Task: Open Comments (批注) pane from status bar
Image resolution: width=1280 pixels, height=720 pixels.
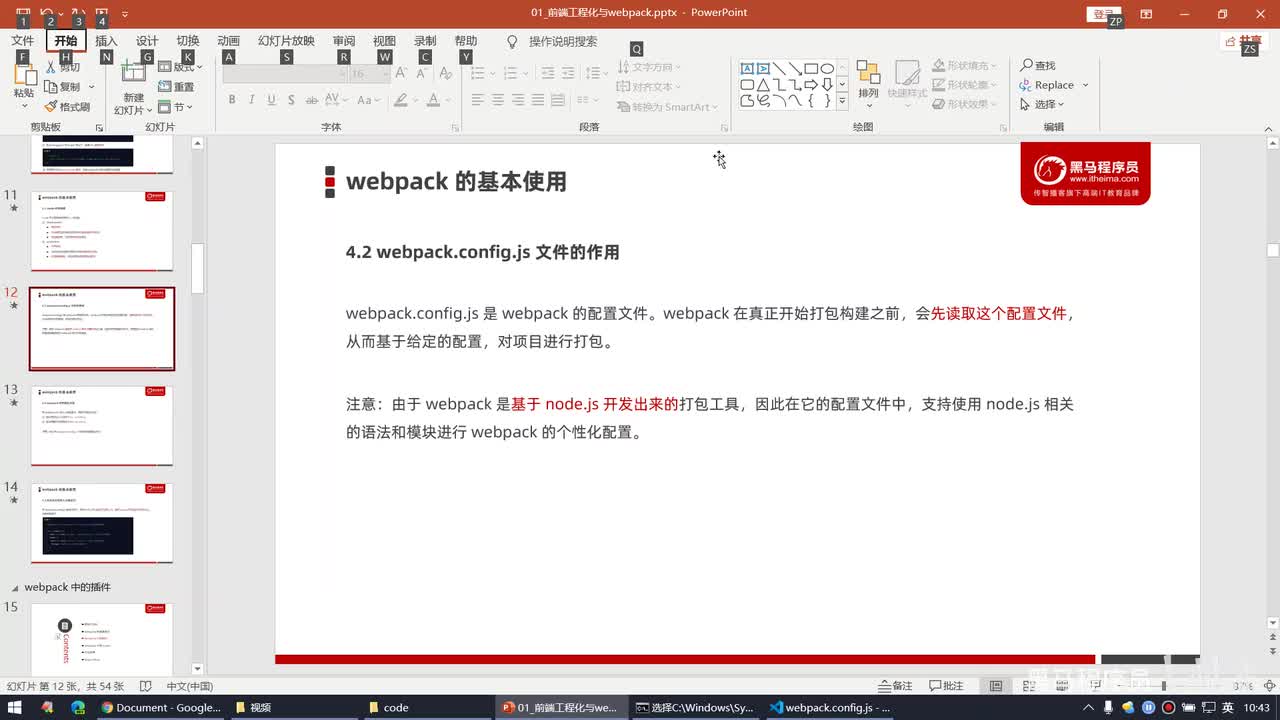Action: tap(947, 686)
